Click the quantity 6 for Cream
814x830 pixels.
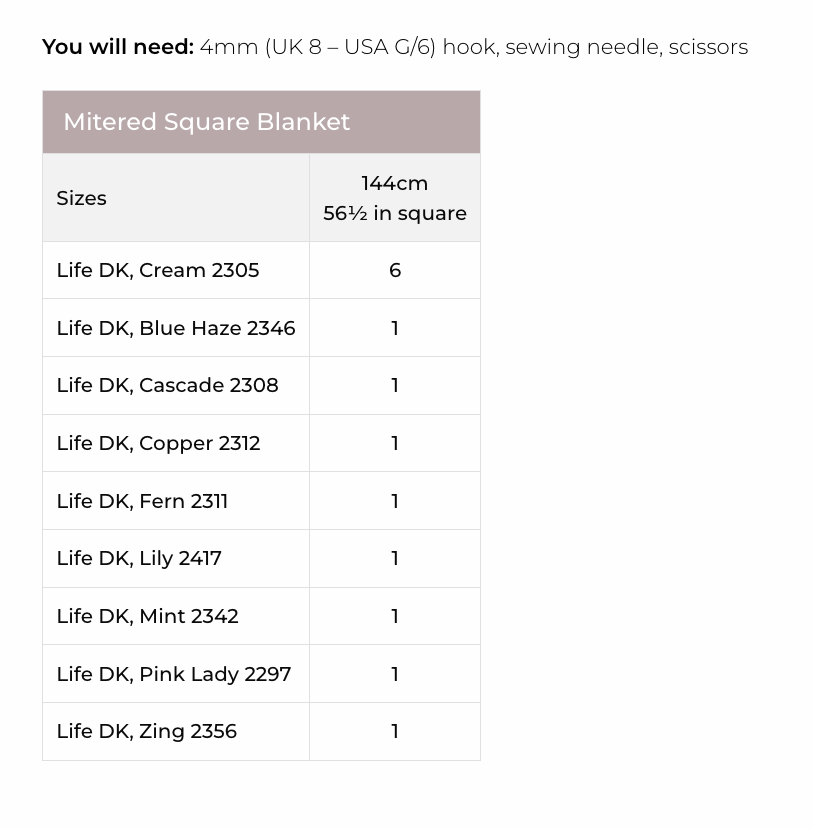click(x=395, y=270)
